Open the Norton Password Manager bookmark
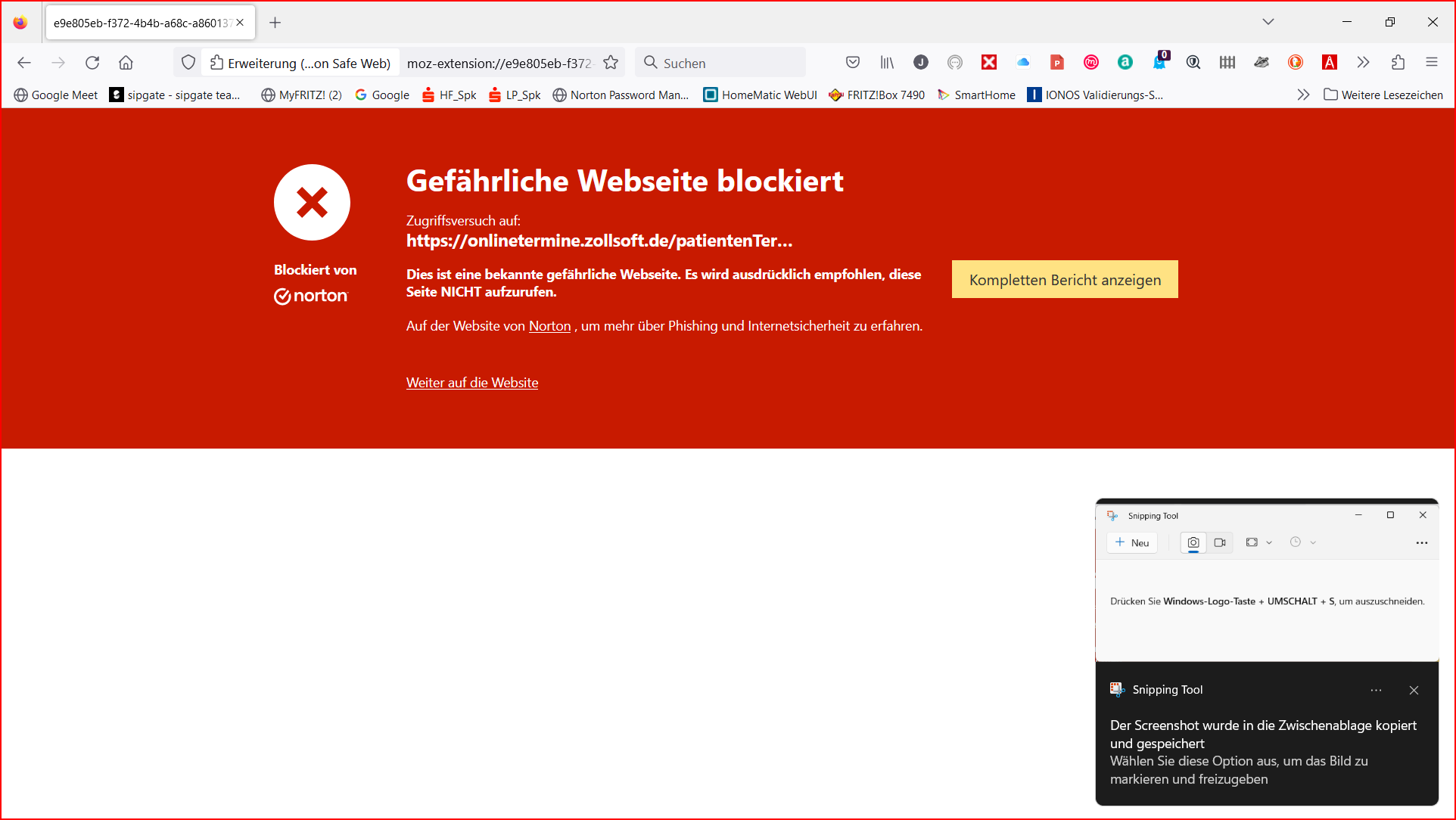 (x=621, y=95)
